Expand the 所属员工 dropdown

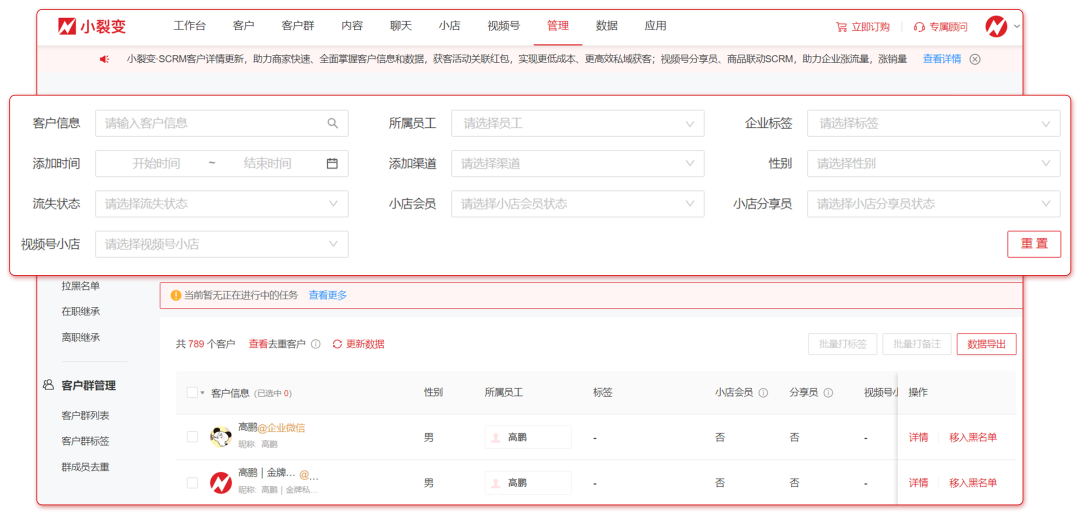click(x=577, y=124)
